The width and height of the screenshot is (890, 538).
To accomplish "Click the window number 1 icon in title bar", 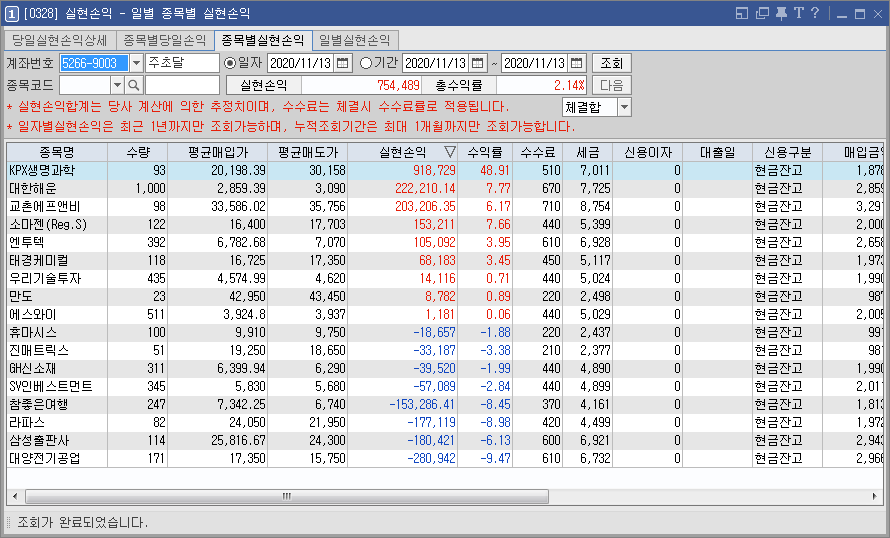I will pos(11,14).
